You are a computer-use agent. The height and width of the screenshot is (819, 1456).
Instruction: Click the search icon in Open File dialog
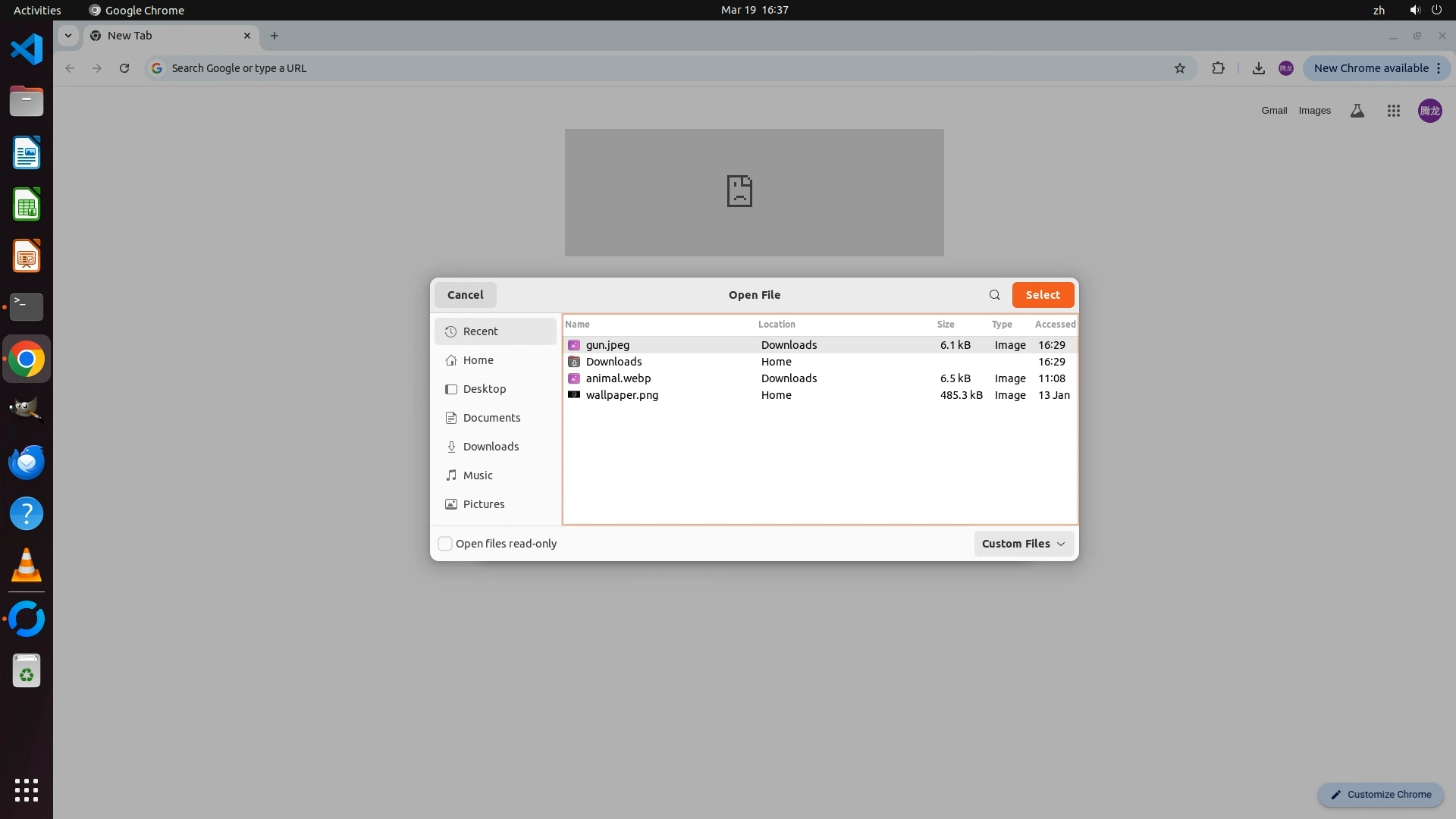click(994, 295)
